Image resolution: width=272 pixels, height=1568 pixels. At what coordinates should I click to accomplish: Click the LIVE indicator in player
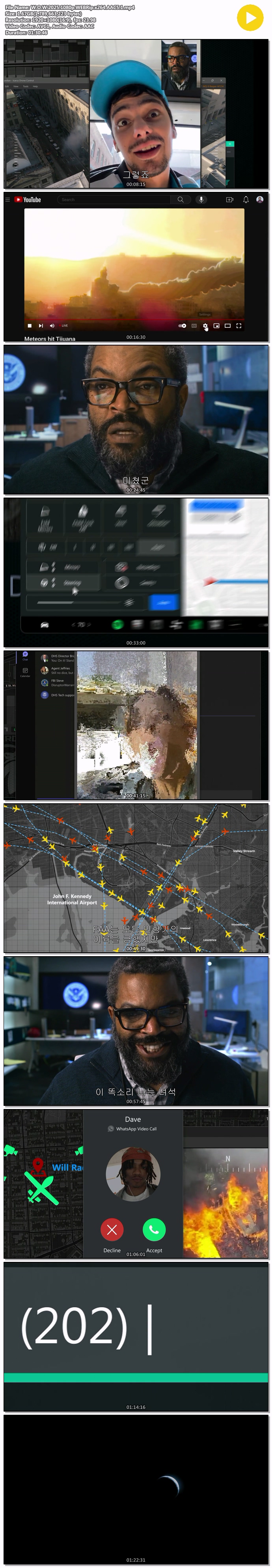point(65,326)
